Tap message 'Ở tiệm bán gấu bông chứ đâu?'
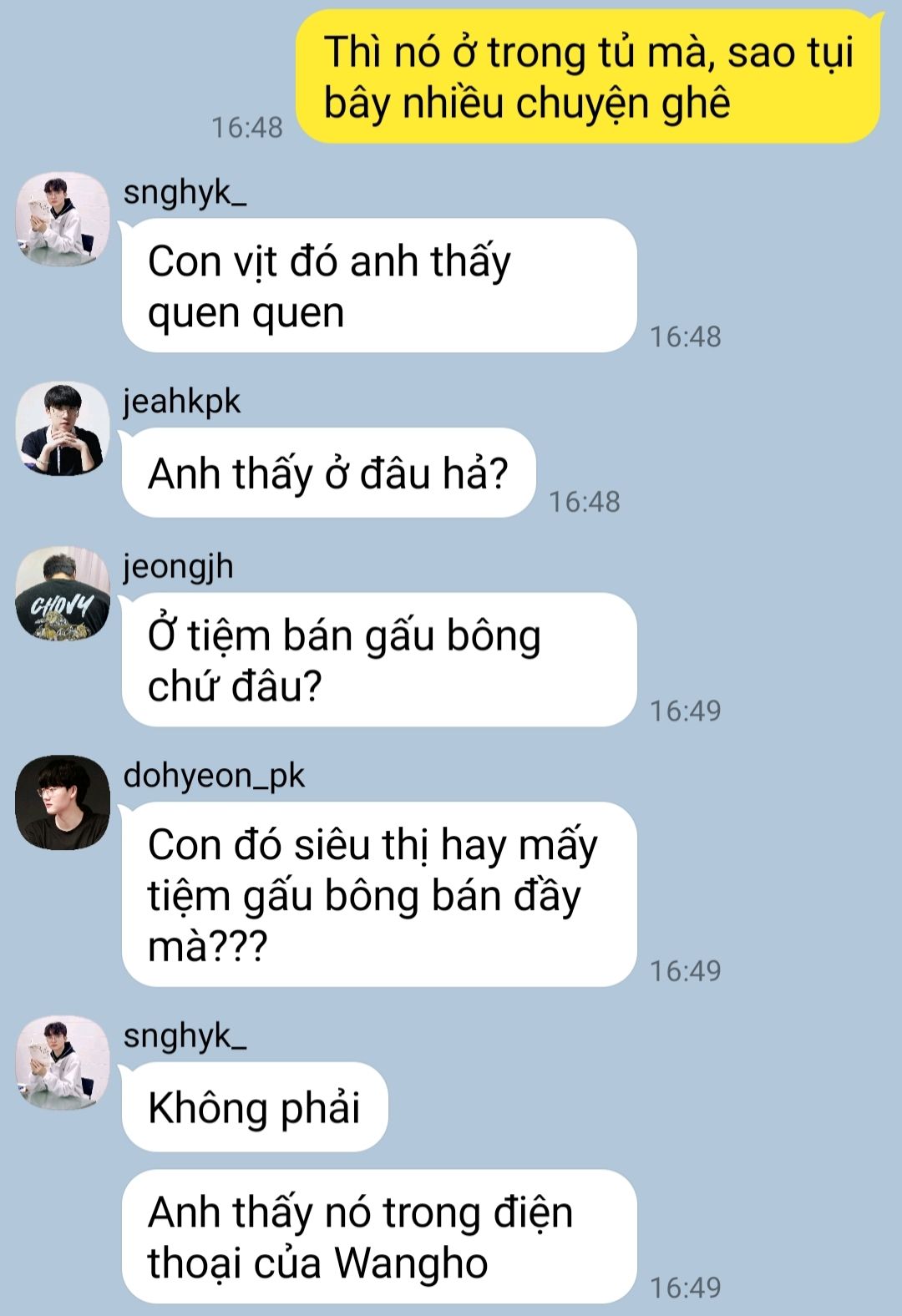 pos(379,660)
